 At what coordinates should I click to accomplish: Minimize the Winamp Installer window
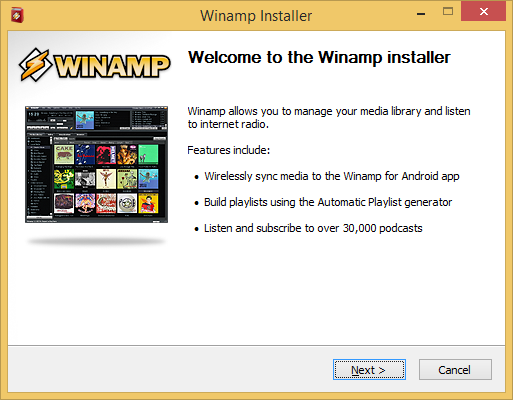(x=421, y=14)
